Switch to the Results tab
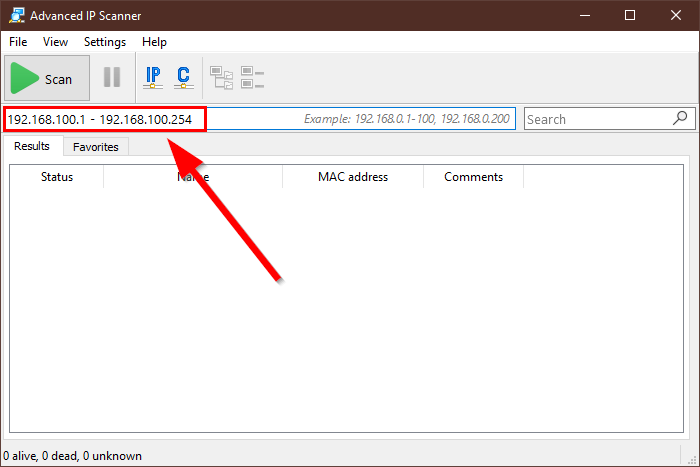Image resolution: width=700 pixels, height=467 pixels. coord(32,146)
